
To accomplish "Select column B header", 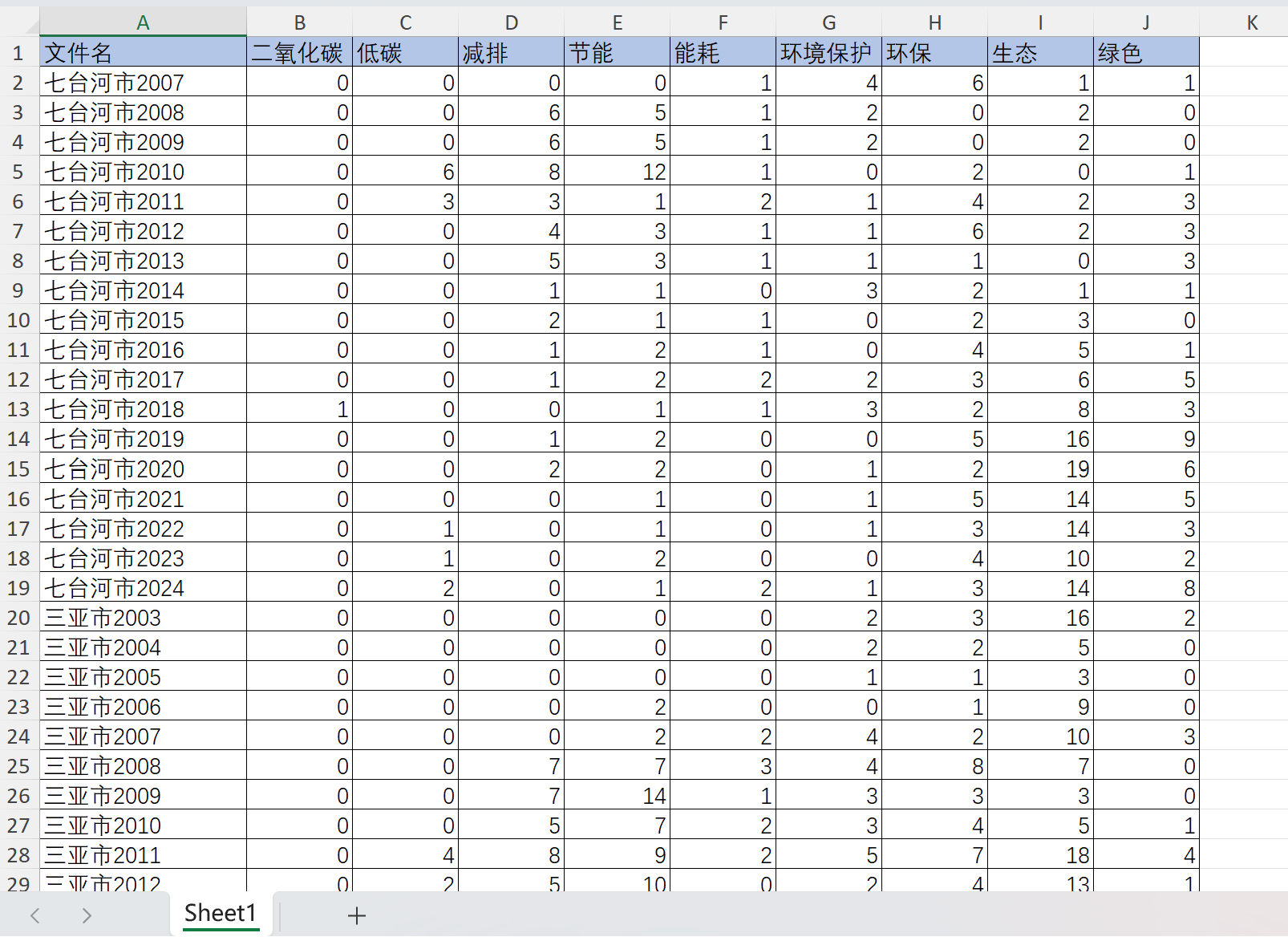I will [299, 22].
